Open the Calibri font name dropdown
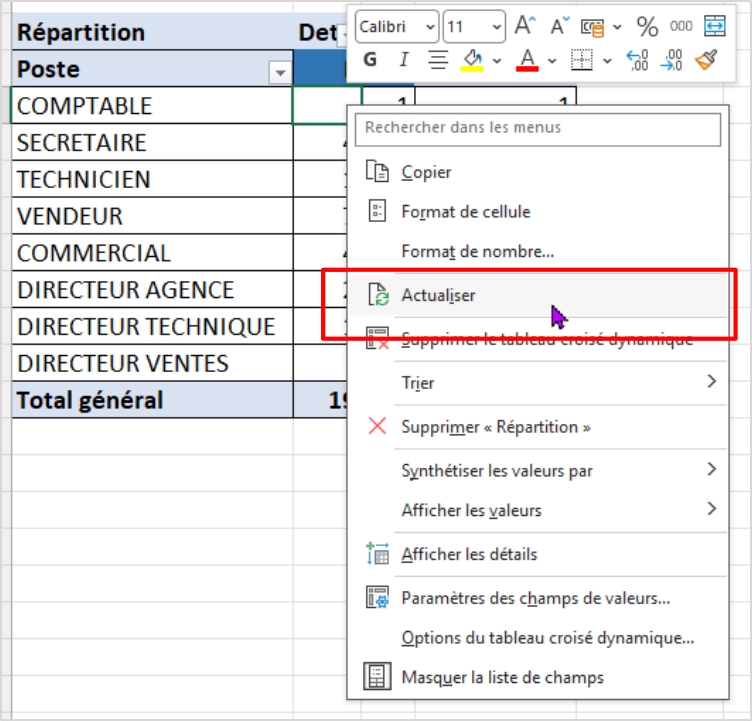752x721 pixels. coord(430,27)
